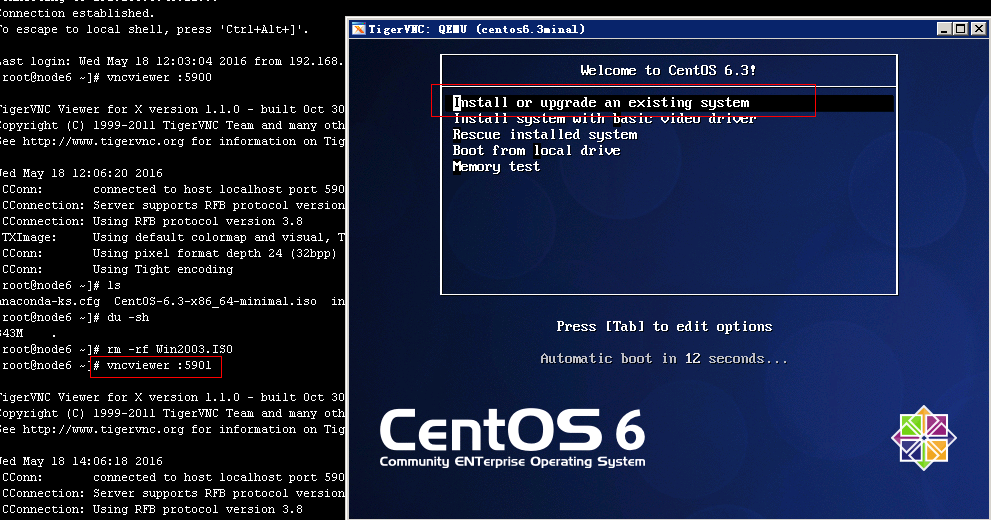The image size is (991, 520).
Task: Click the 'du -sh' command in terminal
Action: [x=128, y=317]
